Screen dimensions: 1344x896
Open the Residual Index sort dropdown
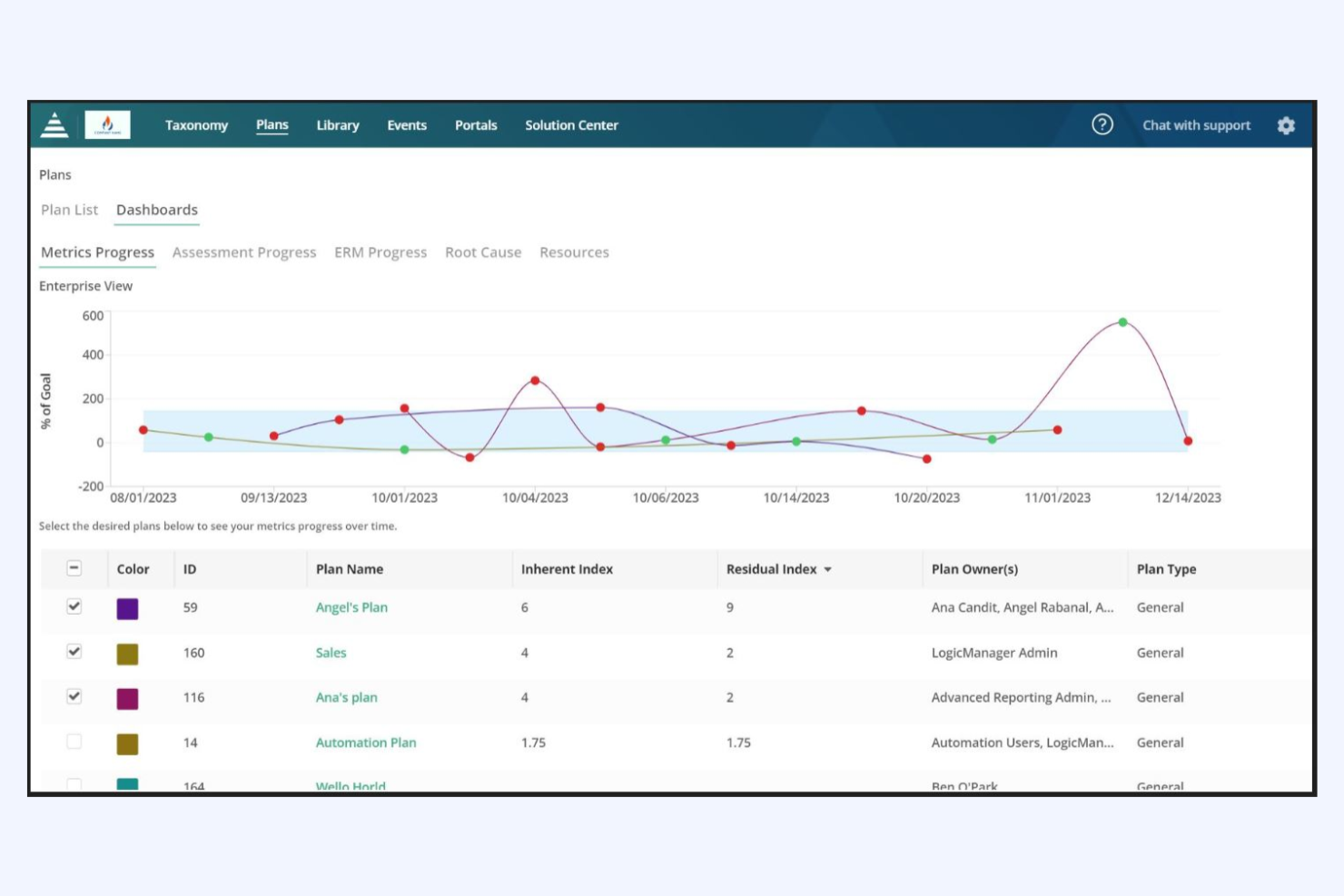[x=827, y=569]
